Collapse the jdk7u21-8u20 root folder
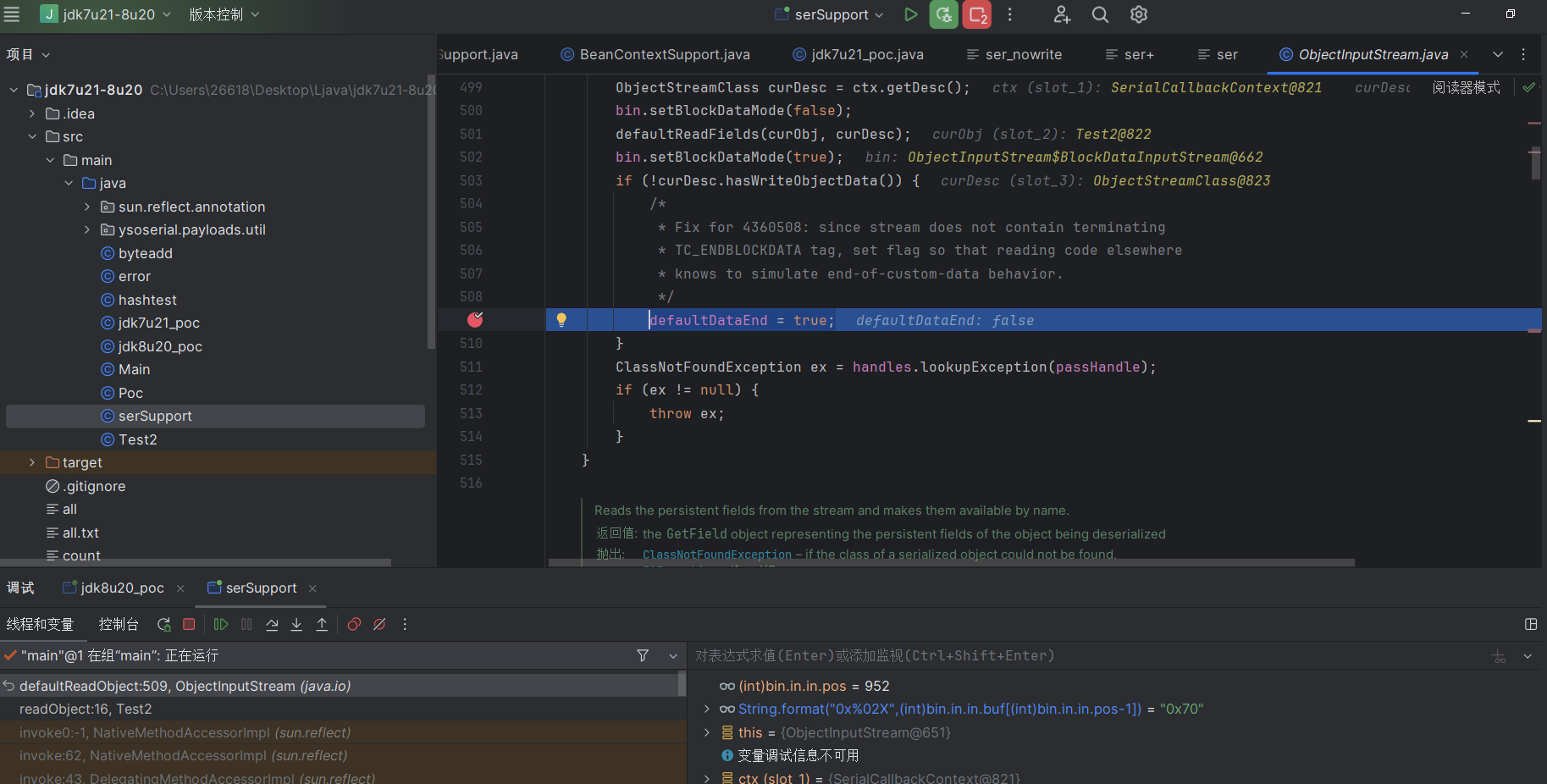 (x=14, y=90)
